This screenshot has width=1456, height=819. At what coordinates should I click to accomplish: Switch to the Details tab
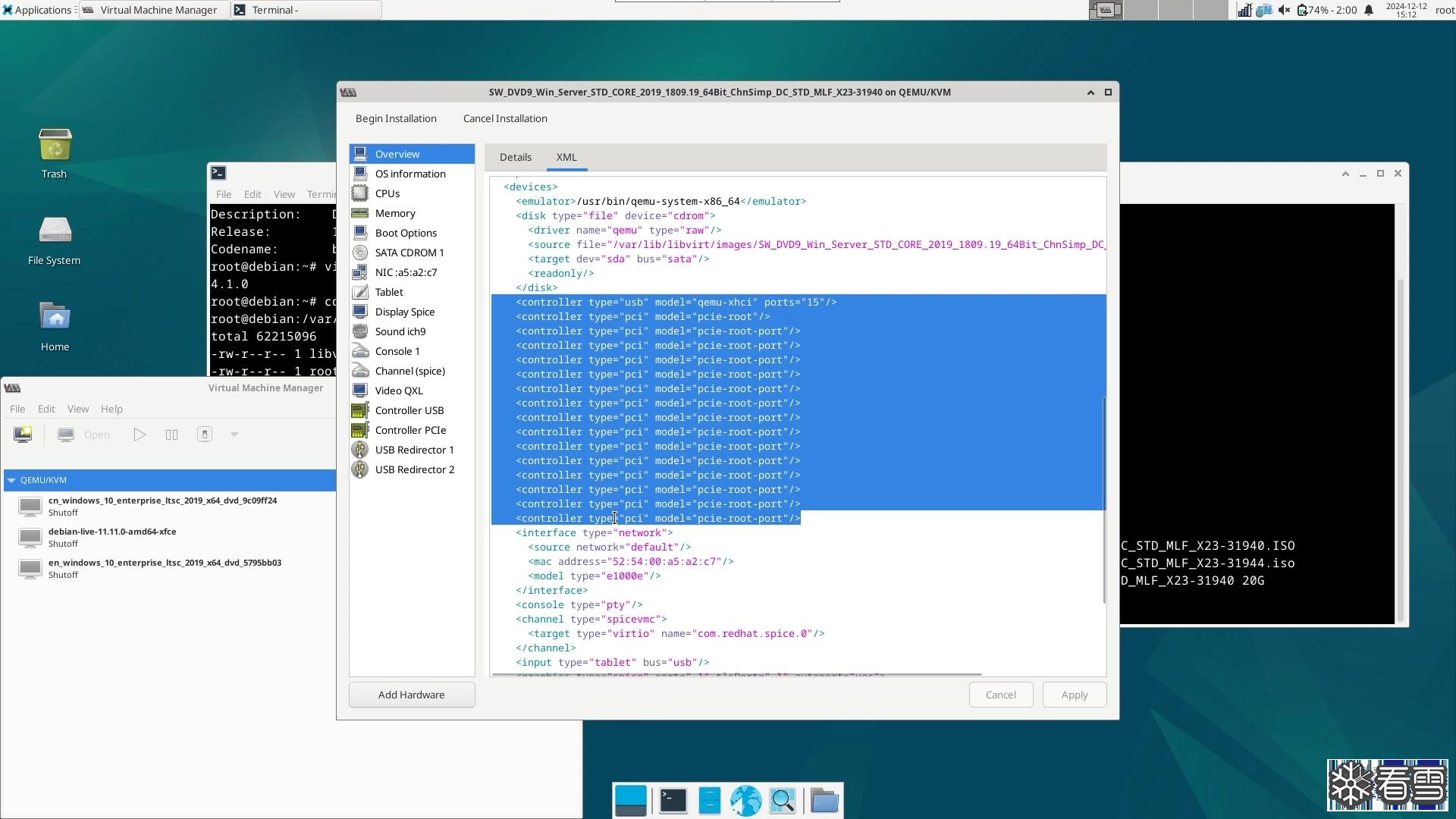point(515,157)
